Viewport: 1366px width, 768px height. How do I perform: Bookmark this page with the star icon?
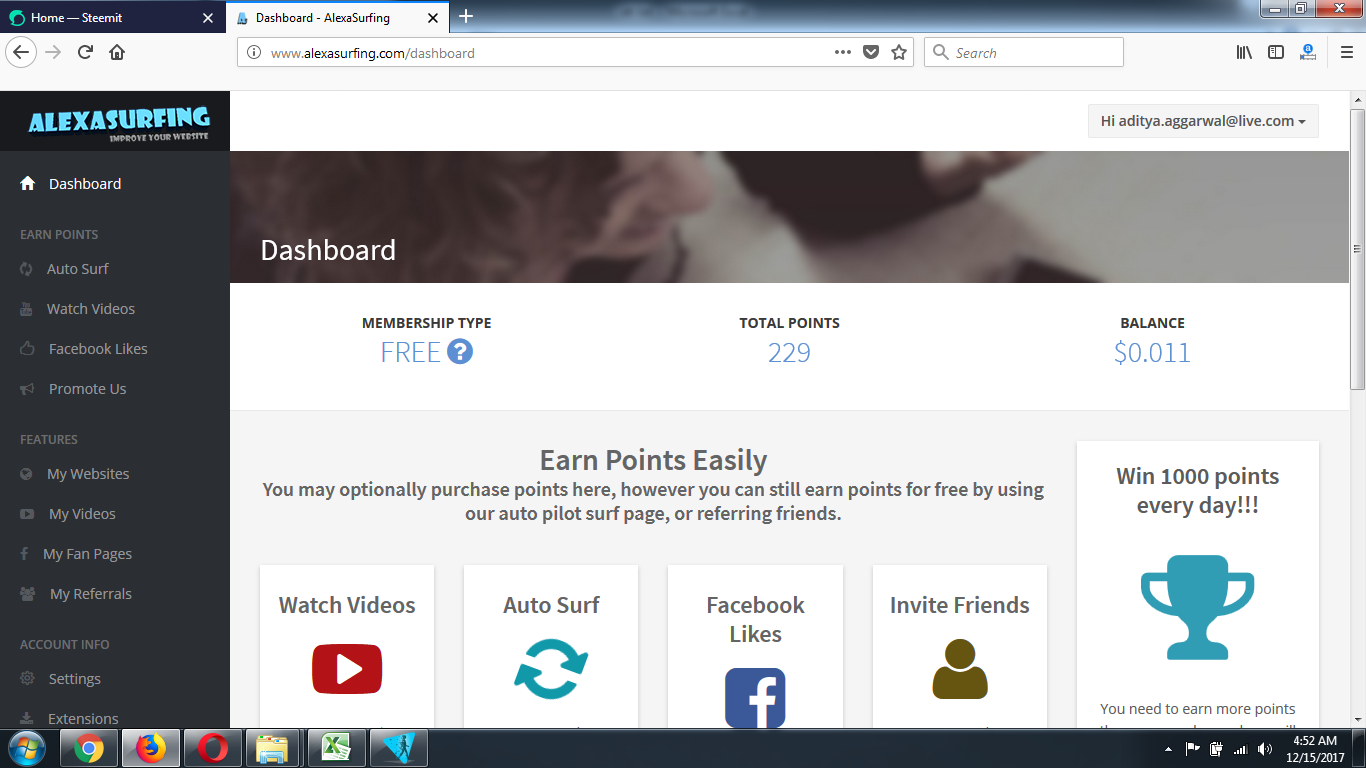899,52
